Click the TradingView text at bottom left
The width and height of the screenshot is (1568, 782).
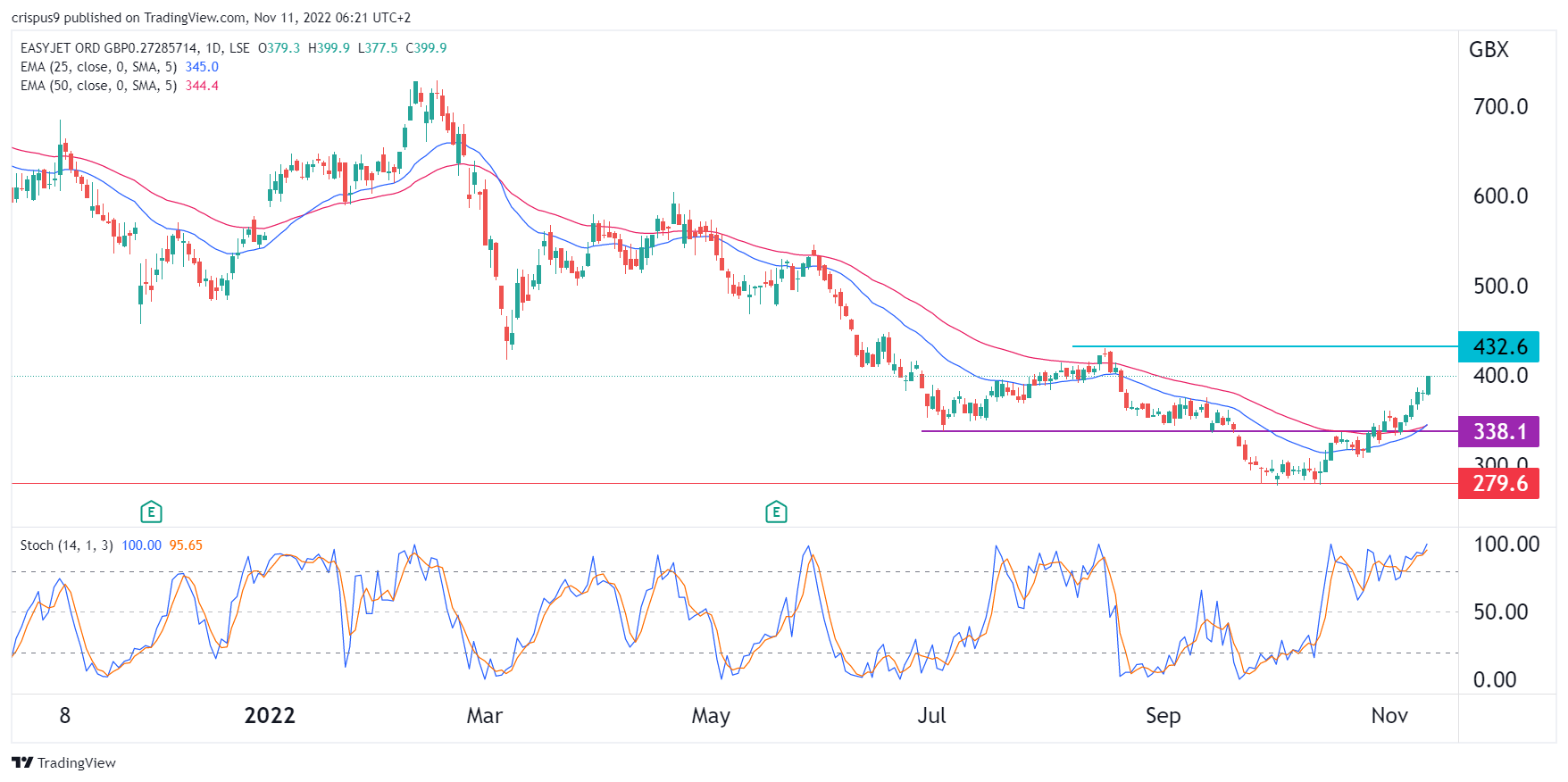[76, 762]
